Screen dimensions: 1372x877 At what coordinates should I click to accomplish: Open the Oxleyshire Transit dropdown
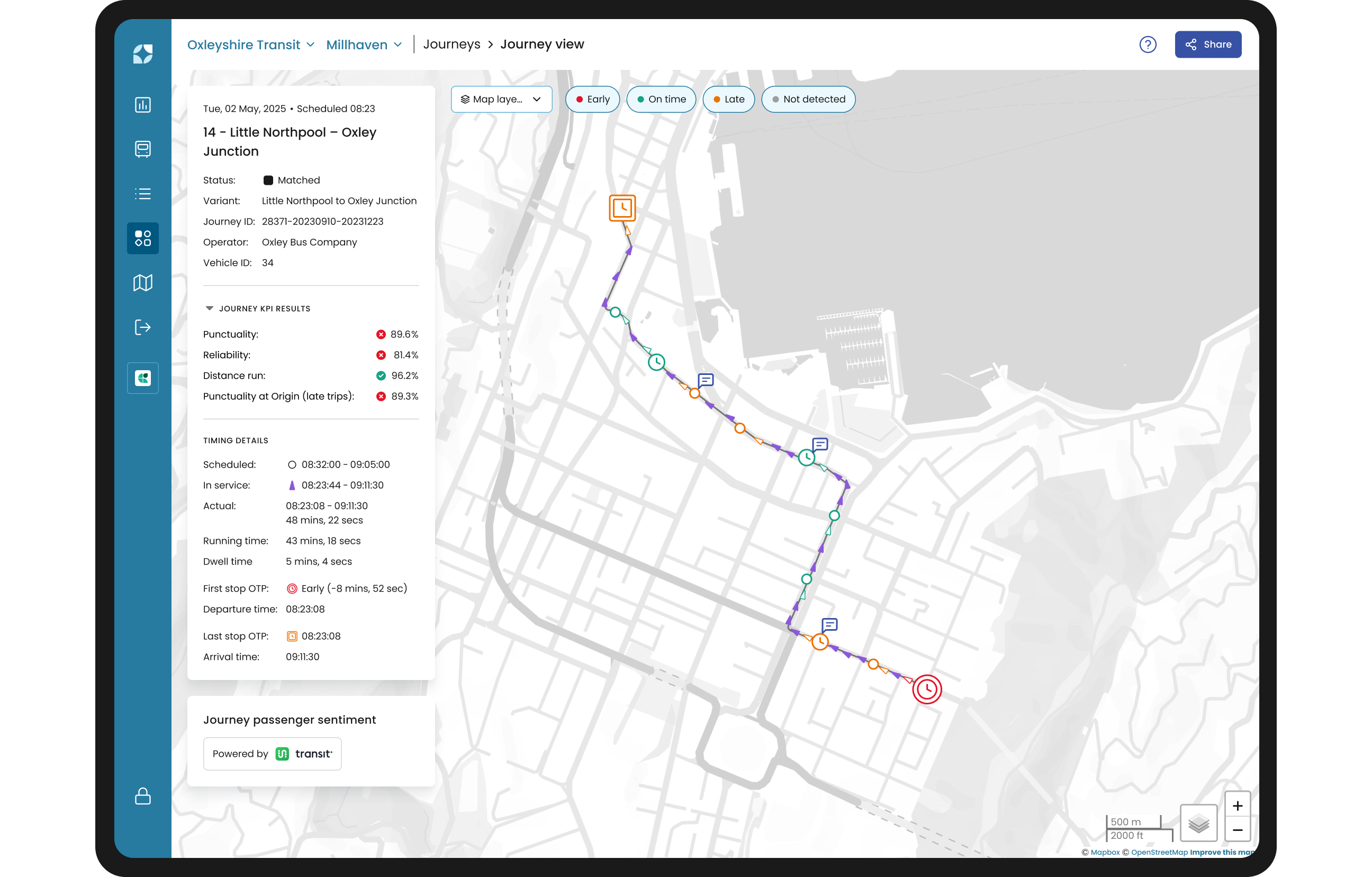point(251,44)
